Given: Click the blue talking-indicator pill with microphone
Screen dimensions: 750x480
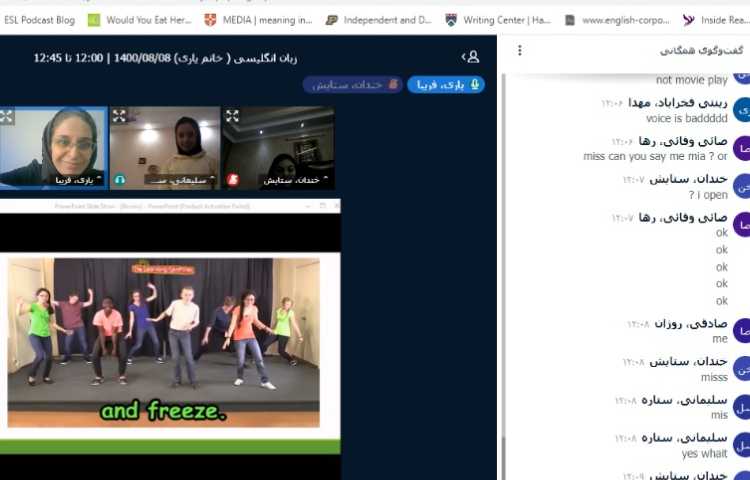Looking at the screenshot, I should 445,85.
